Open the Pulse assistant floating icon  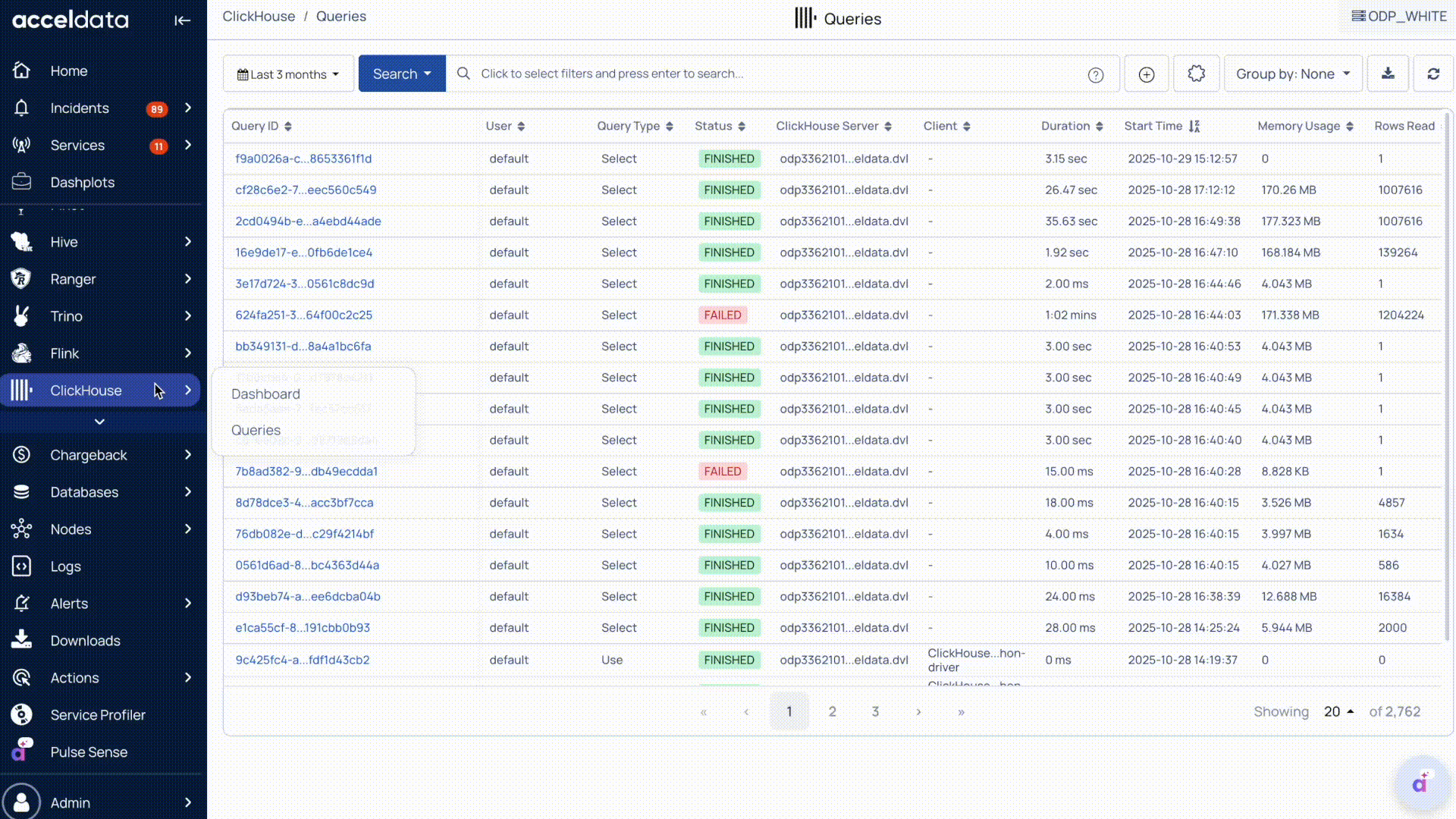[x=1420, y=783]
